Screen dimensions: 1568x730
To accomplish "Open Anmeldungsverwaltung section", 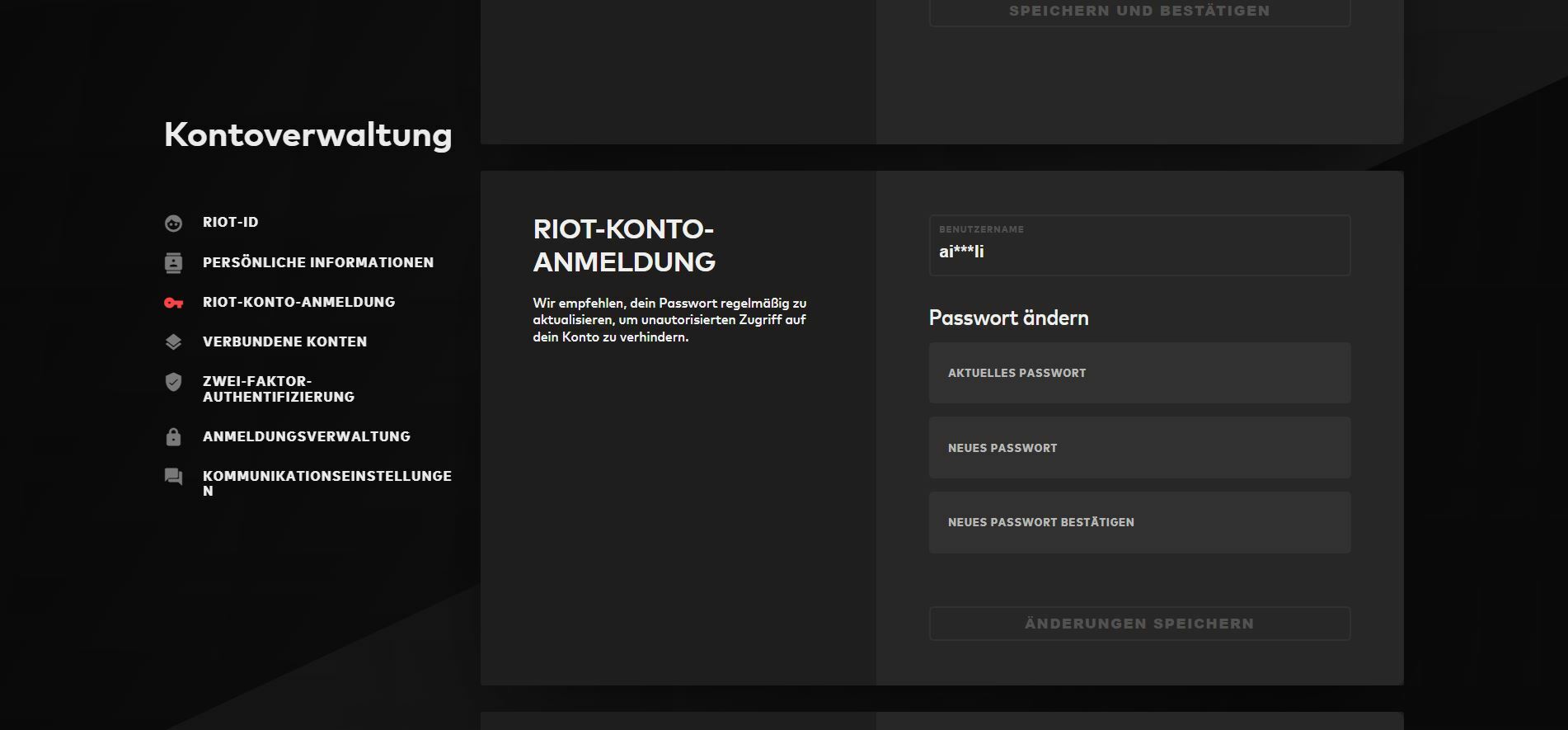I will [307, 436].
